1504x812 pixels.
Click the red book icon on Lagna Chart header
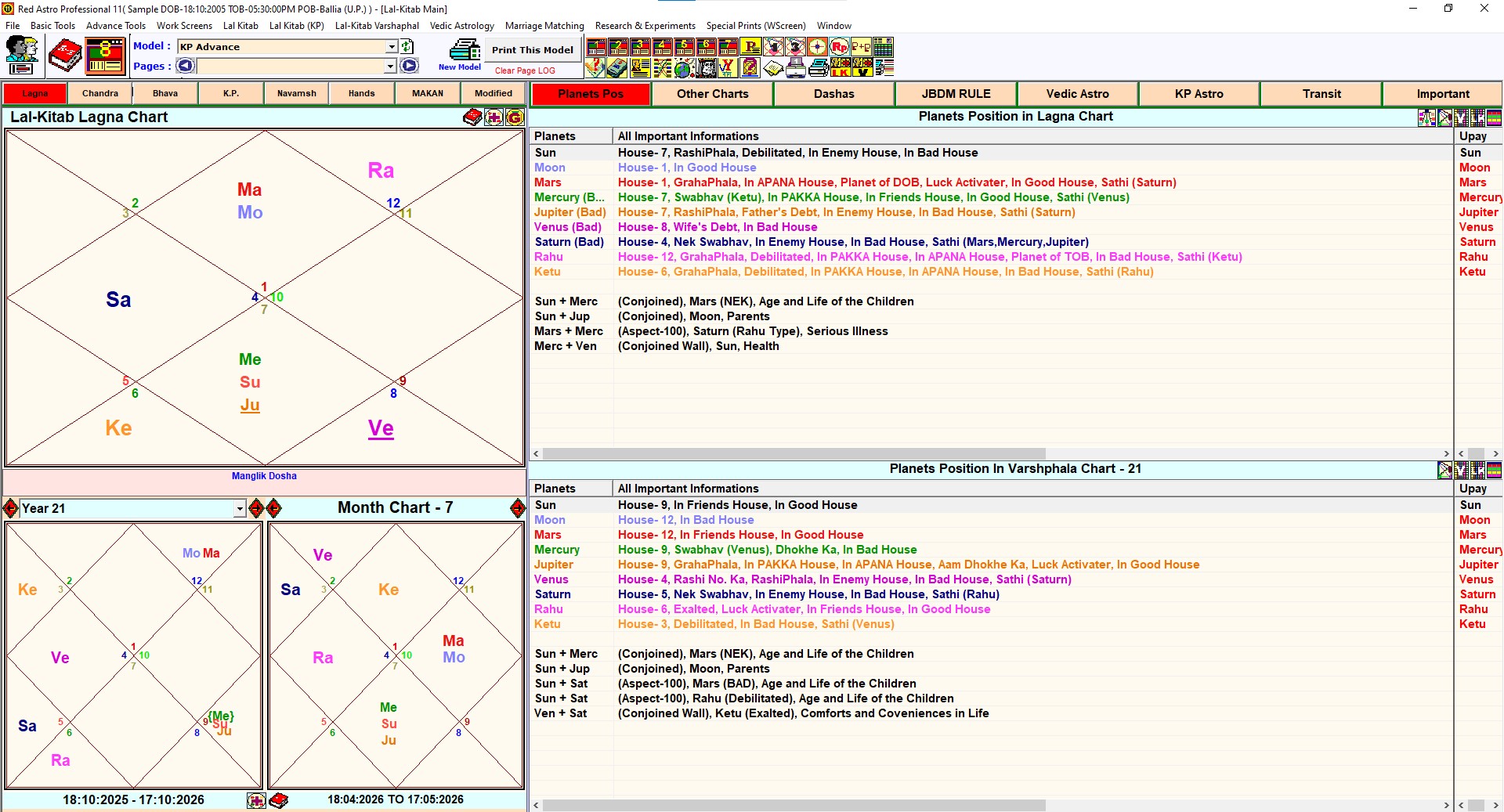coord(472,117)
